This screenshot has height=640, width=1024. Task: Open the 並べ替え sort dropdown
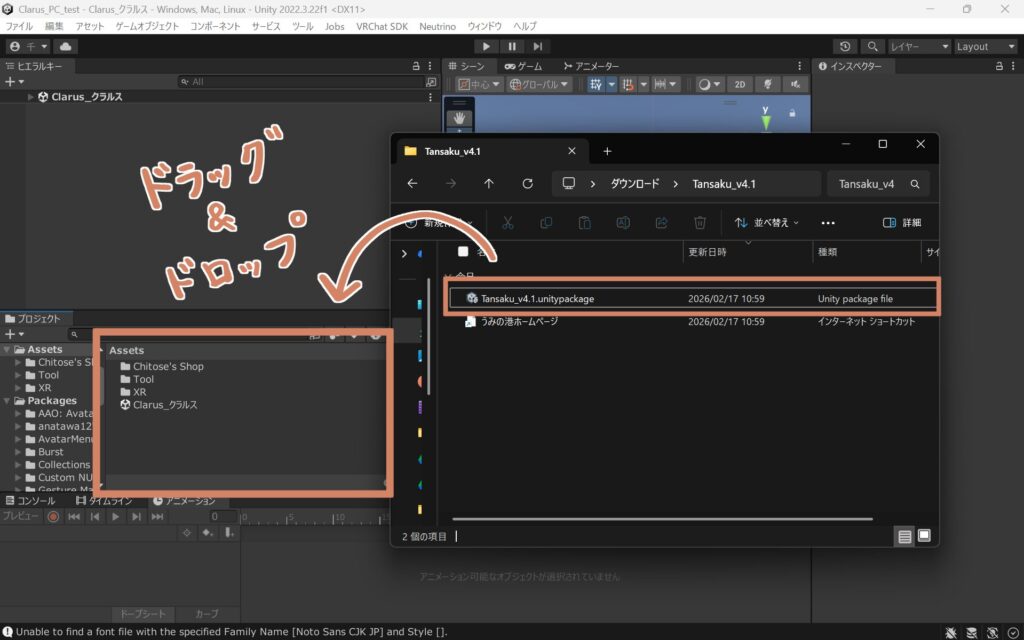767,222
